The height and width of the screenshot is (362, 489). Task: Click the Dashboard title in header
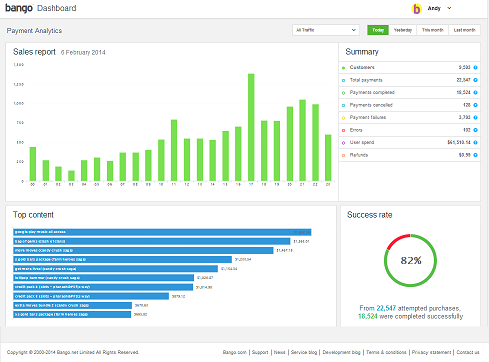[57, 8]
